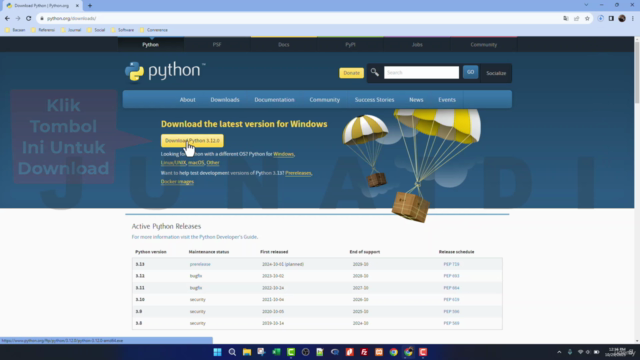The width and height of the screenshot is (640, 360).
Task: Open the Downloads menu
Action: 225,100
